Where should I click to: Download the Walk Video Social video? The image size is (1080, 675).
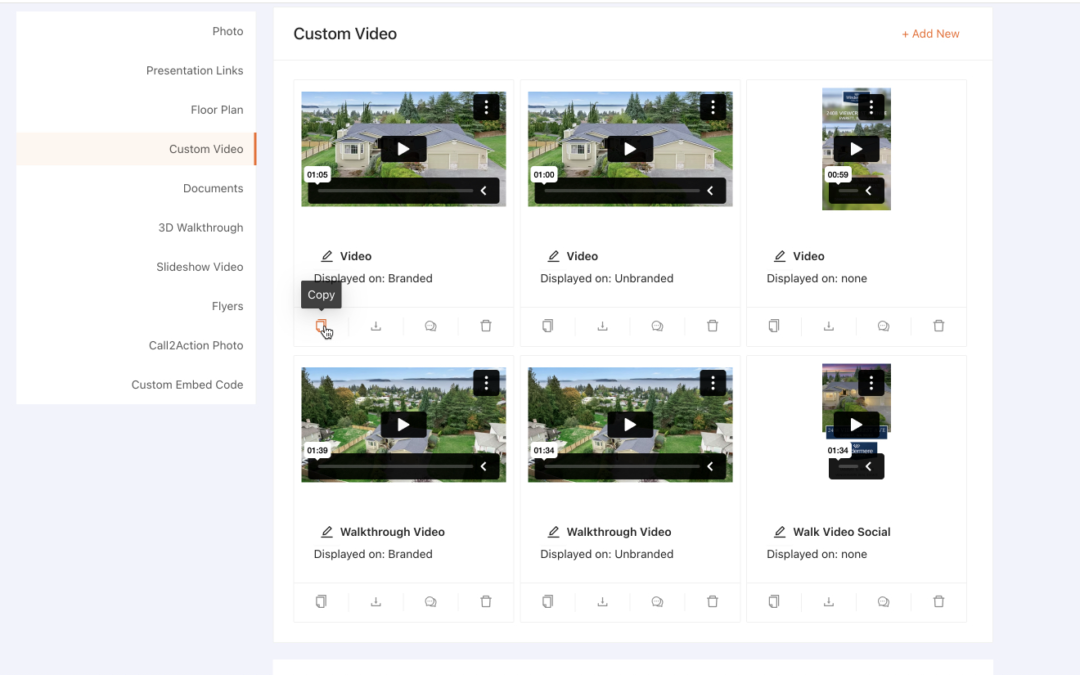tap(828, 601)
